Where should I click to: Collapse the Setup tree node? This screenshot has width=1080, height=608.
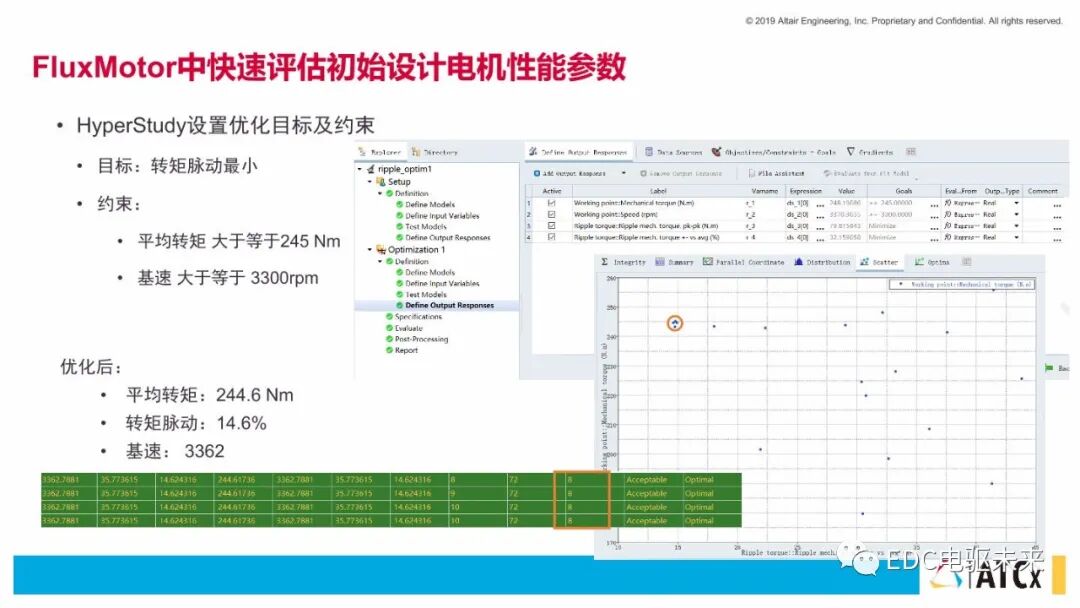pyautogui.click(x=370, y=182)
